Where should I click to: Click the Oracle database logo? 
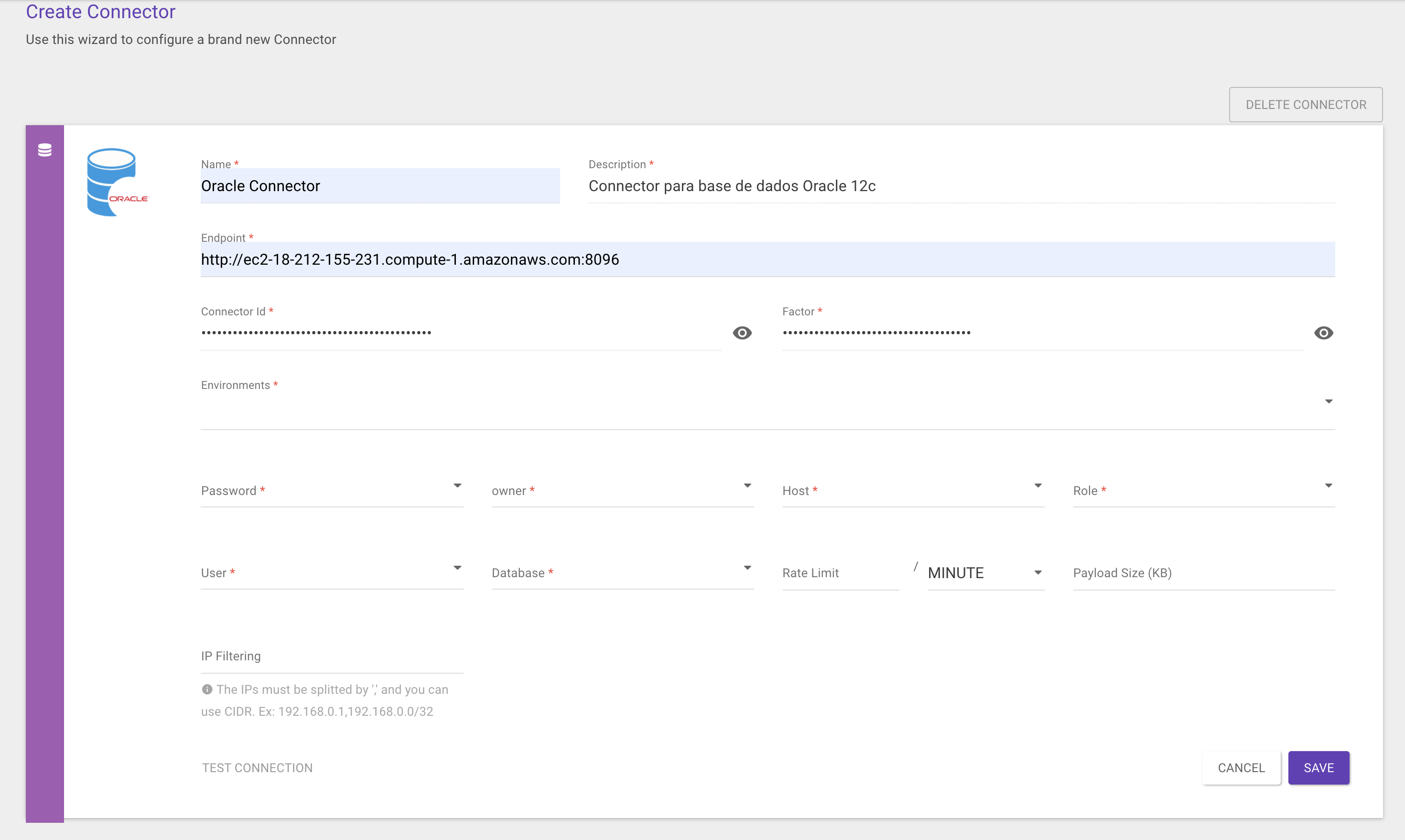[117, 182]
